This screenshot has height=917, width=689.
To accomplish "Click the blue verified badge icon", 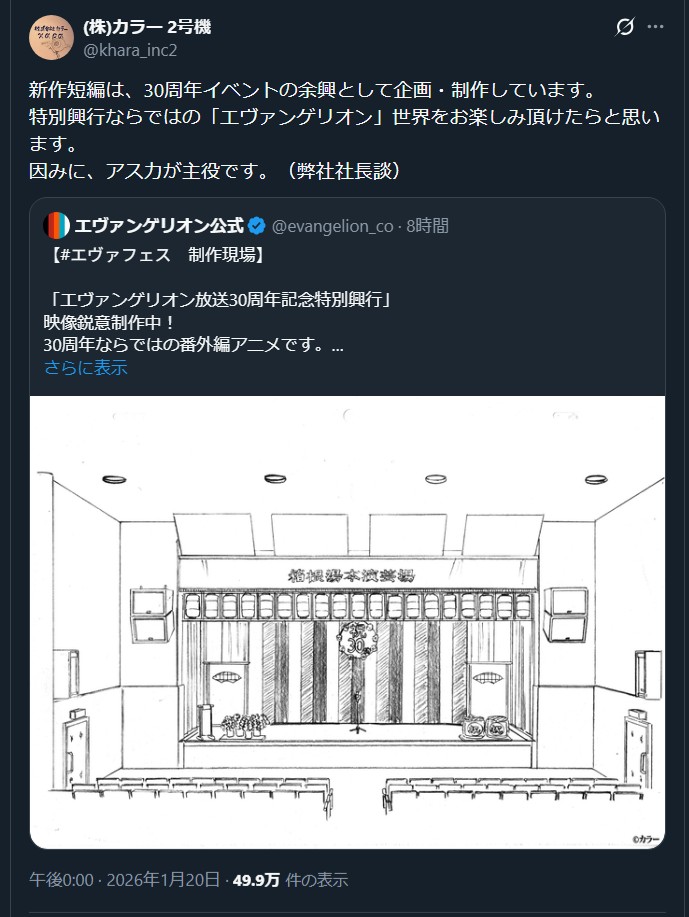I will (x=257, y=226).
